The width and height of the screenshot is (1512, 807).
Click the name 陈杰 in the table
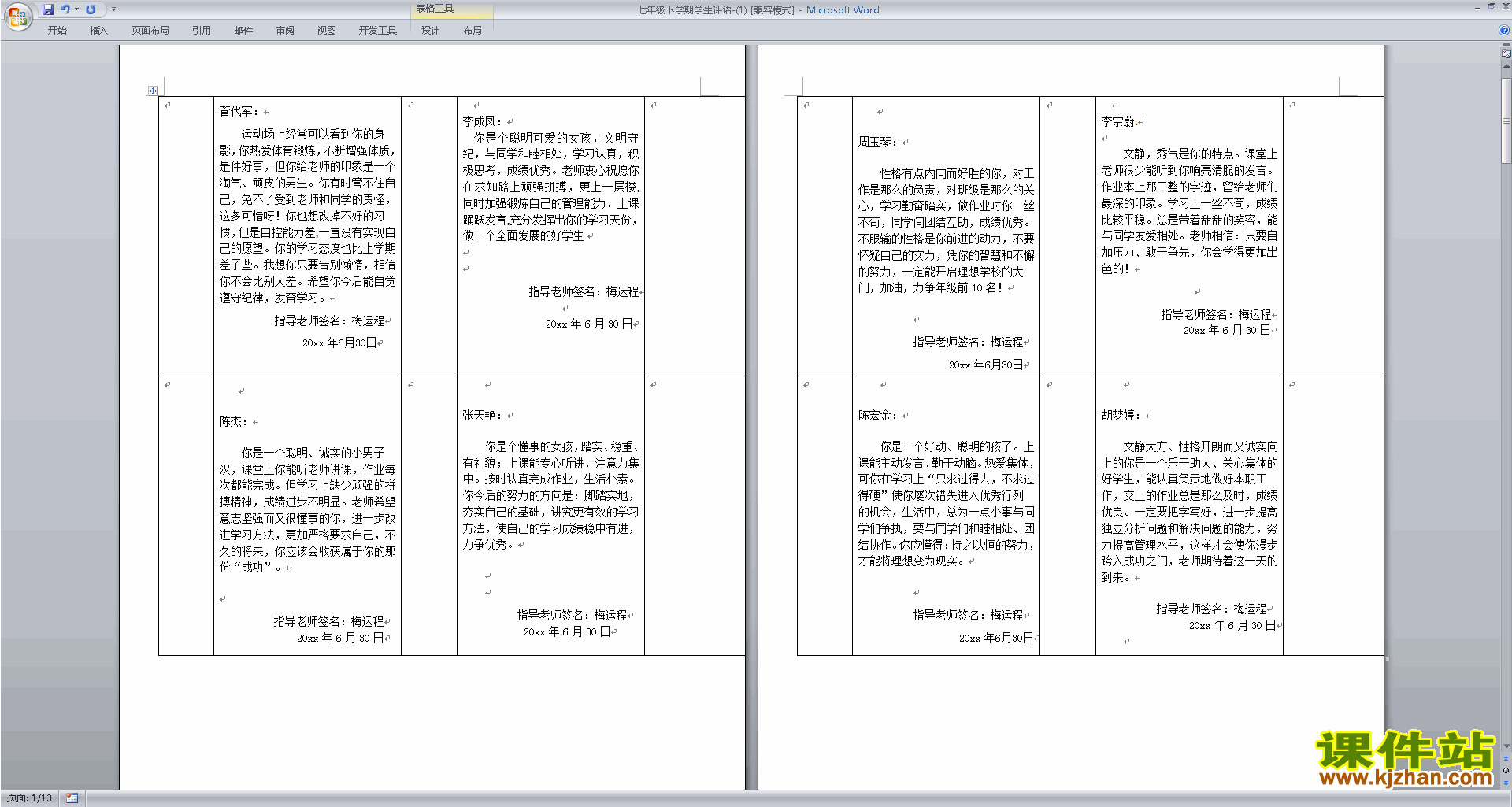[x=230, y=421]
